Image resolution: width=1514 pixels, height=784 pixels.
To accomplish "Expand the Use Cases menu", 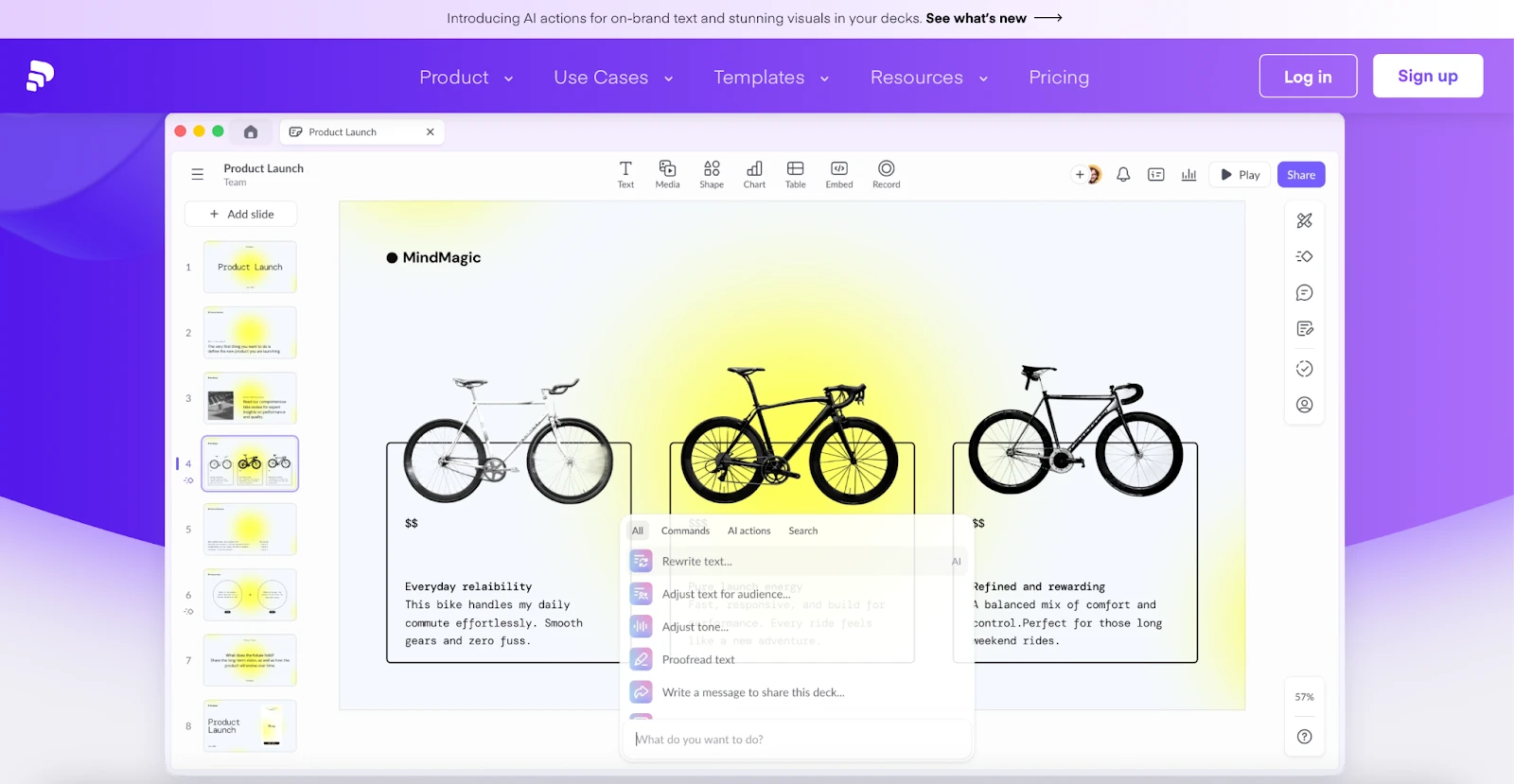I will [613, 78].
